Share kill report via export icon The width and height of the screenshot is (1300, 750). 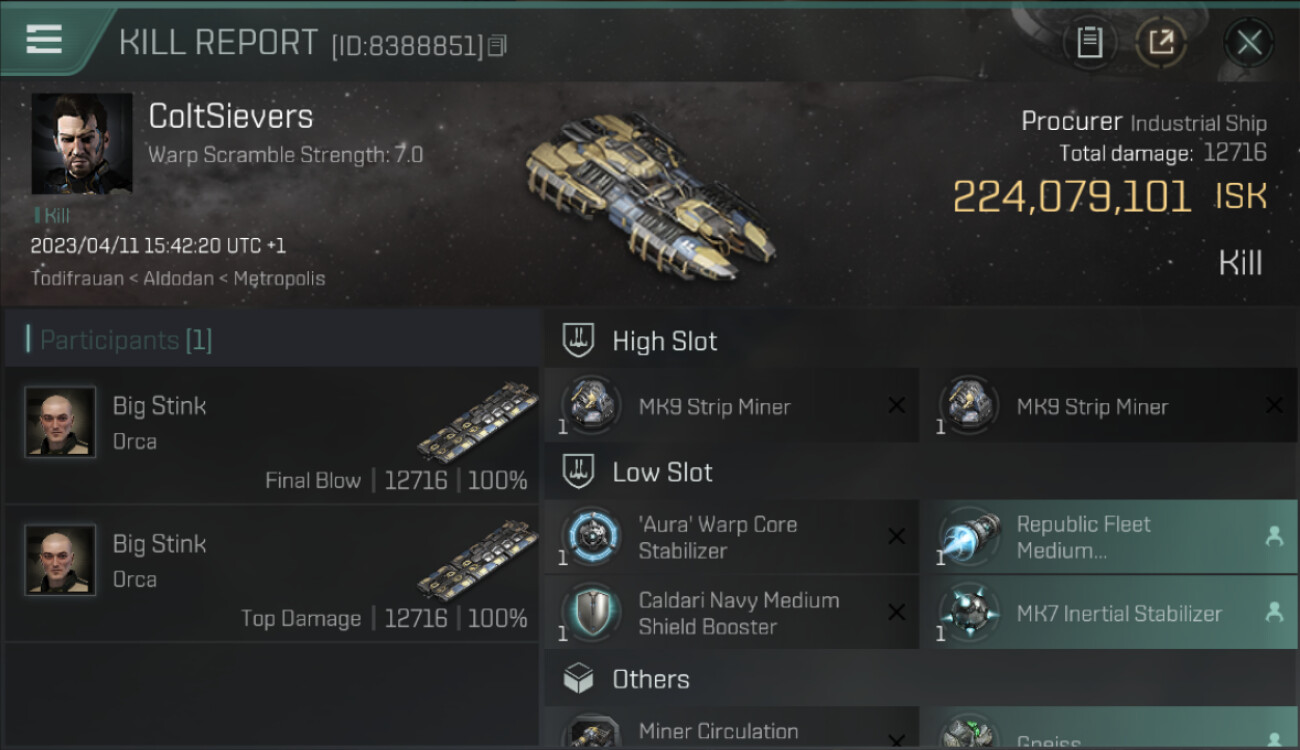tap(1161, 42)
